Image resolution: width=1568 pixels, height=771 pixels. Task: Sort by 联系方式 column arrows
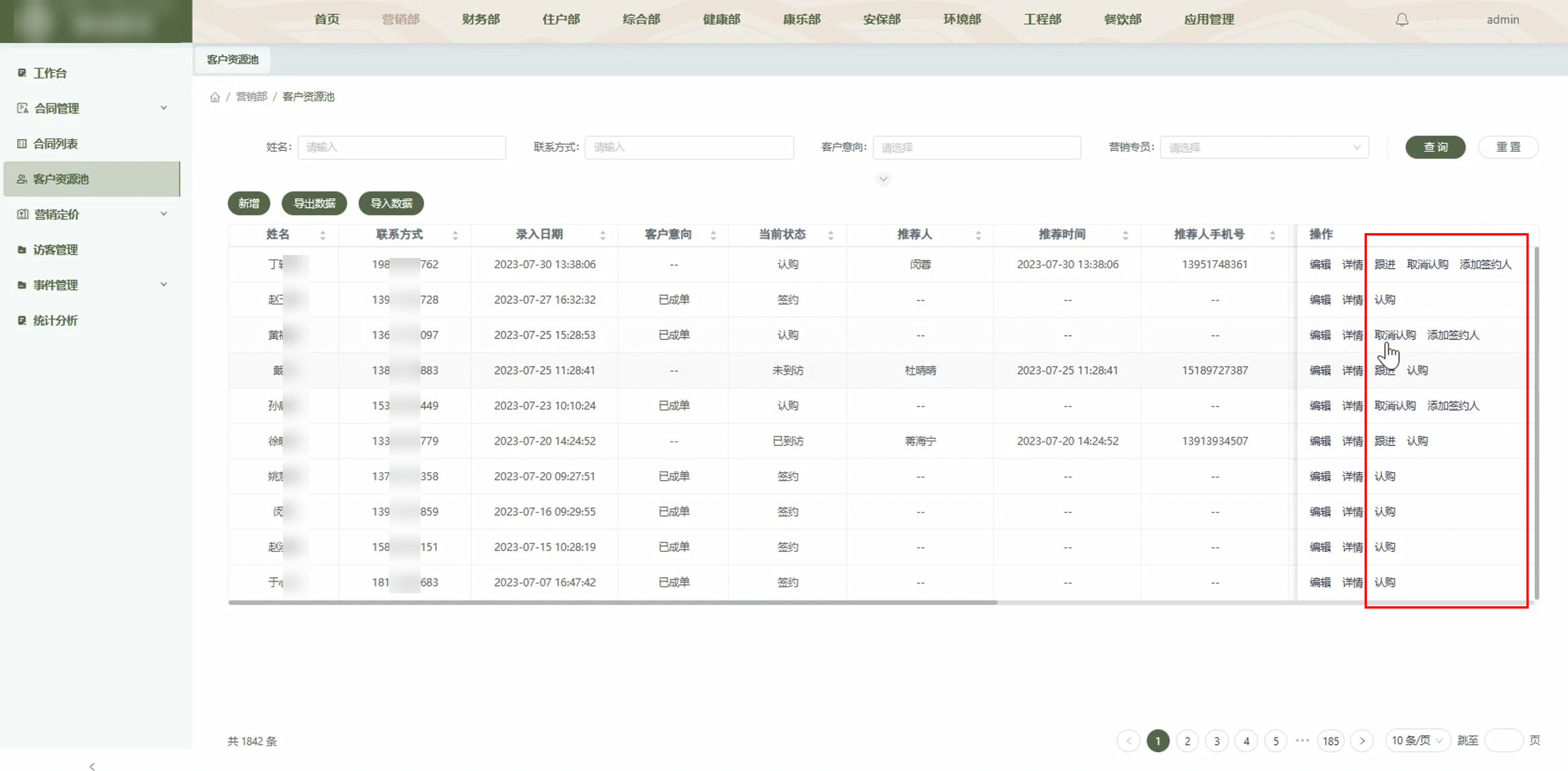tap(456, 235)
